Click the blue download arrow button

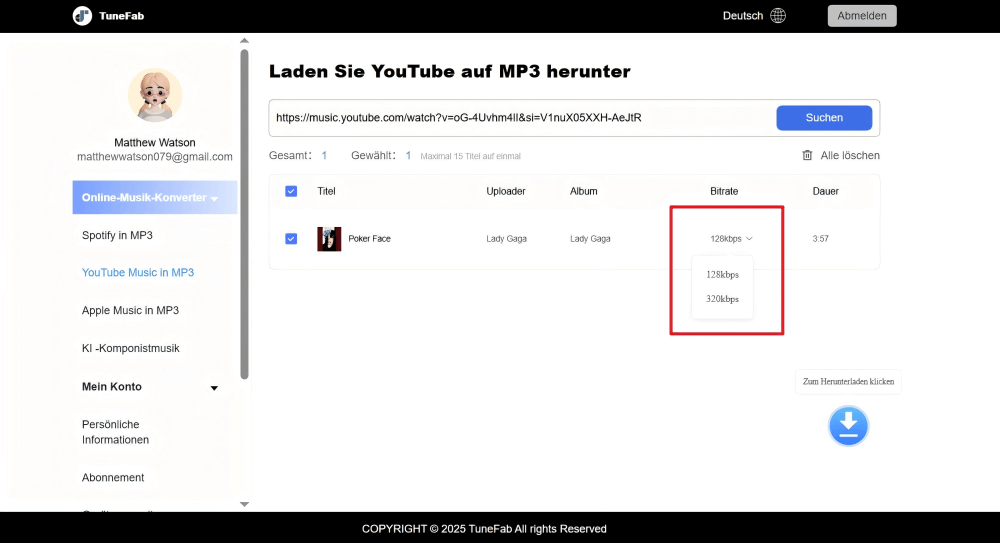848,426
